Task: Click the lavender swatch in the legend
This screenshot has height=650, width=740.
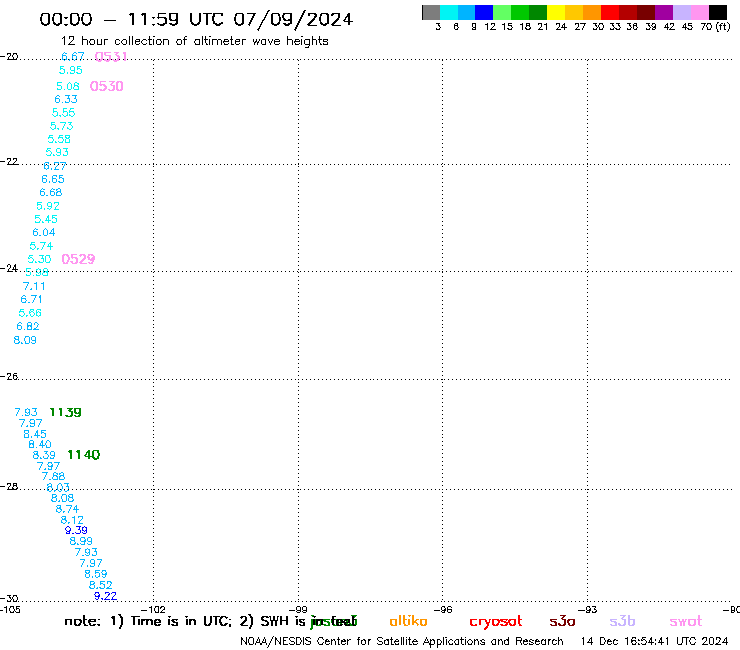Action: click(x=681, y=12)
